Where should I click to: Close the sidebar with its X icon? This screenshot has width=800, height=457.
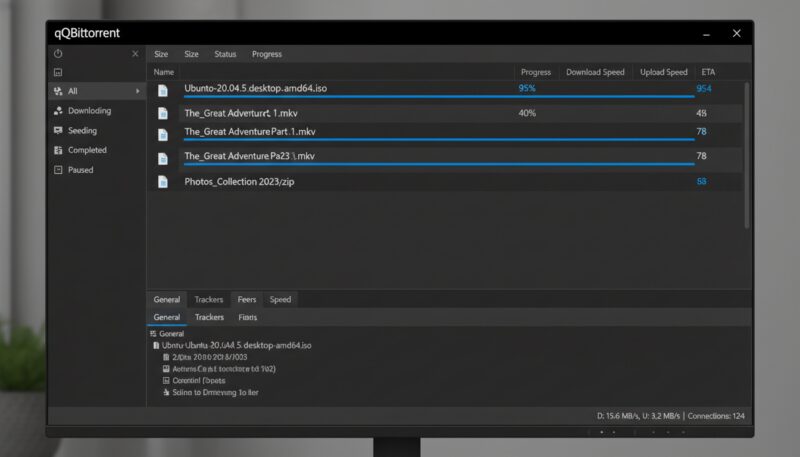click(x=135, y=54)
